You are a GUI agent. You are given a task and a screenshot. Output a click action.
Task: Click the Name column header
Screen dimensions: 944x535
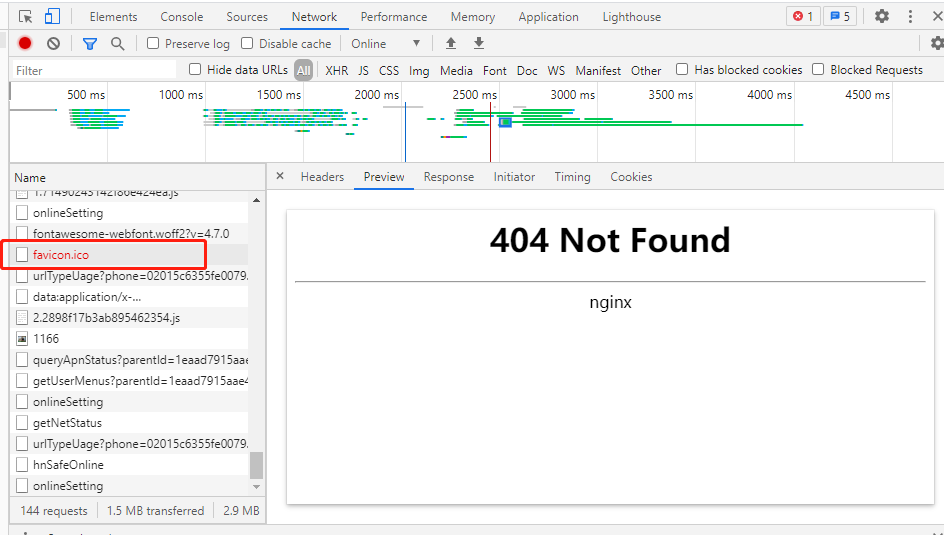pos(137,178)
